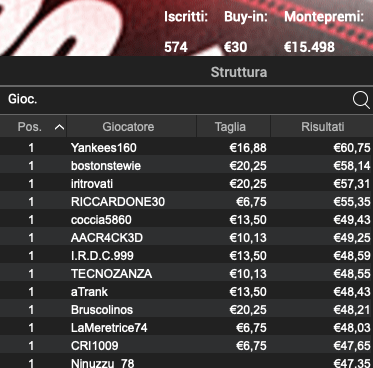
Task: Select player Yankees160 row
Action: pyautogui.click(x=186, y=148)
